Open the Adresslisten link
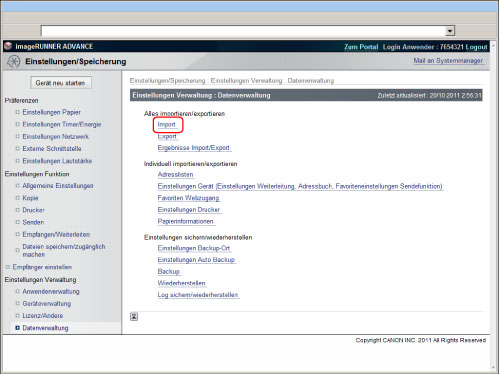This screenshot has height=374, width=499. 175,175
